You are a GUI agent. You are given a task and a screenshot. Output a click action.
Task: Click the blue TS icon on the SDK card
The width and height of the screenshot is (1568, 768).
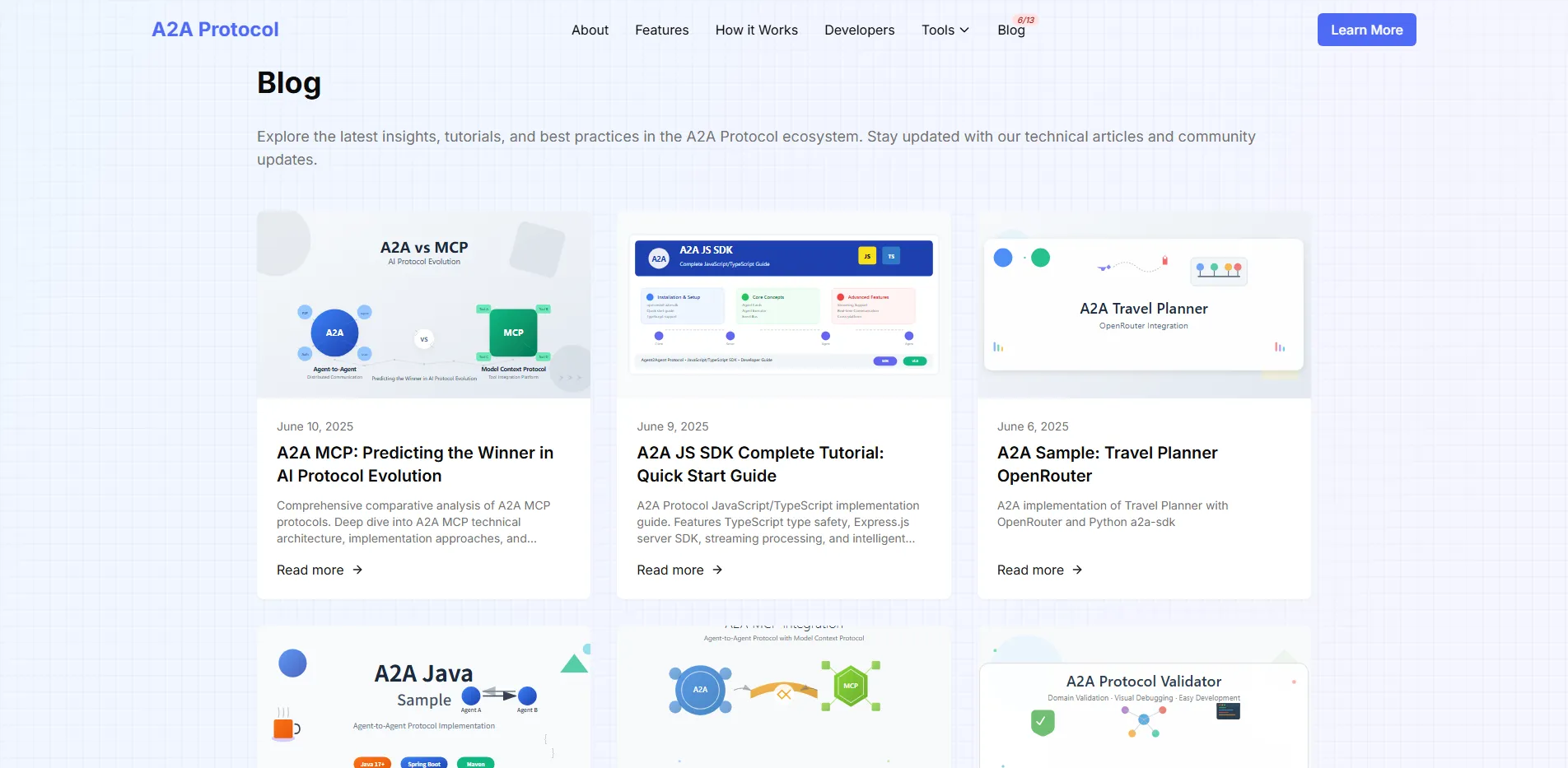[891, 256]
